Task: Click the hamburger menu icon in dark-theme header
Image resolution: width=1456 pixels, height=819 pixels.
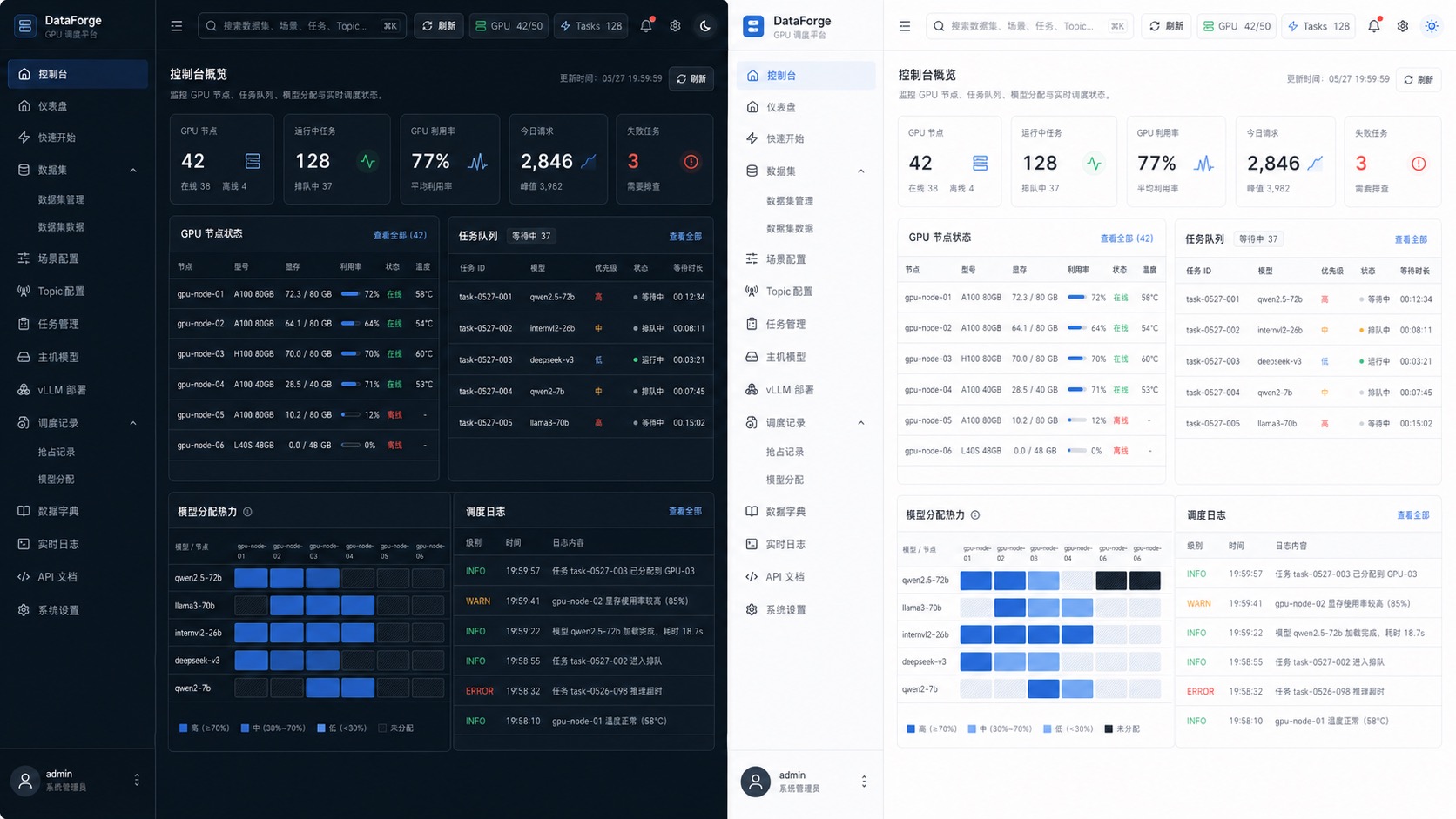Action: pos(176,26)
